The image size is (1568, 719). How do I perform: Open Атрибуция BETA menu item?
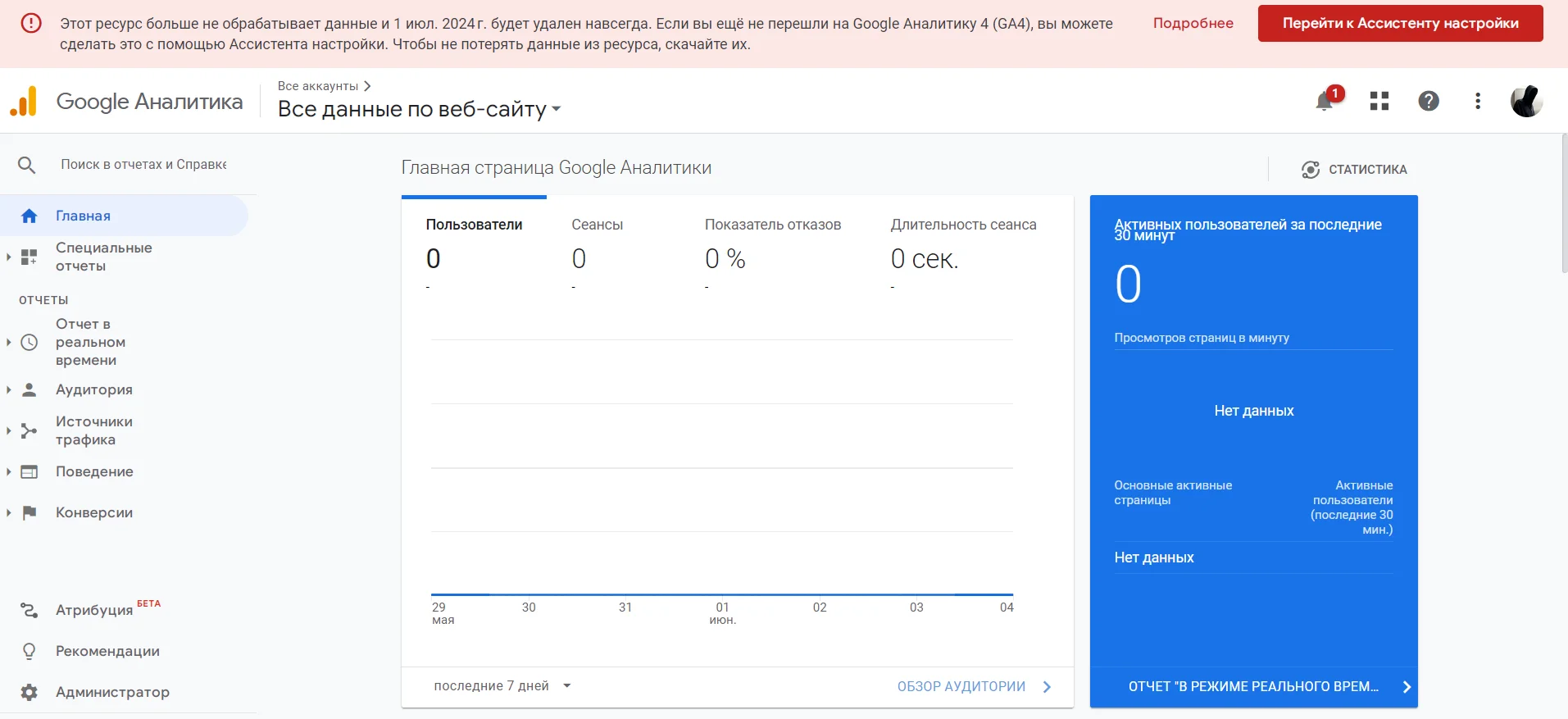tap(107, 609)
